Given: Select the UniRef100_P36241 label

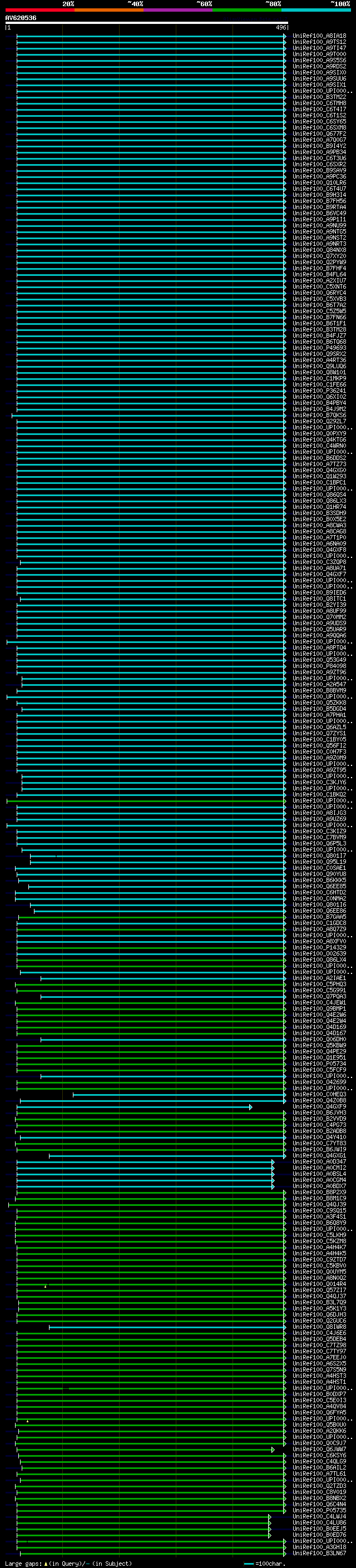Looking at the screenshot, I should coord(319,391).
